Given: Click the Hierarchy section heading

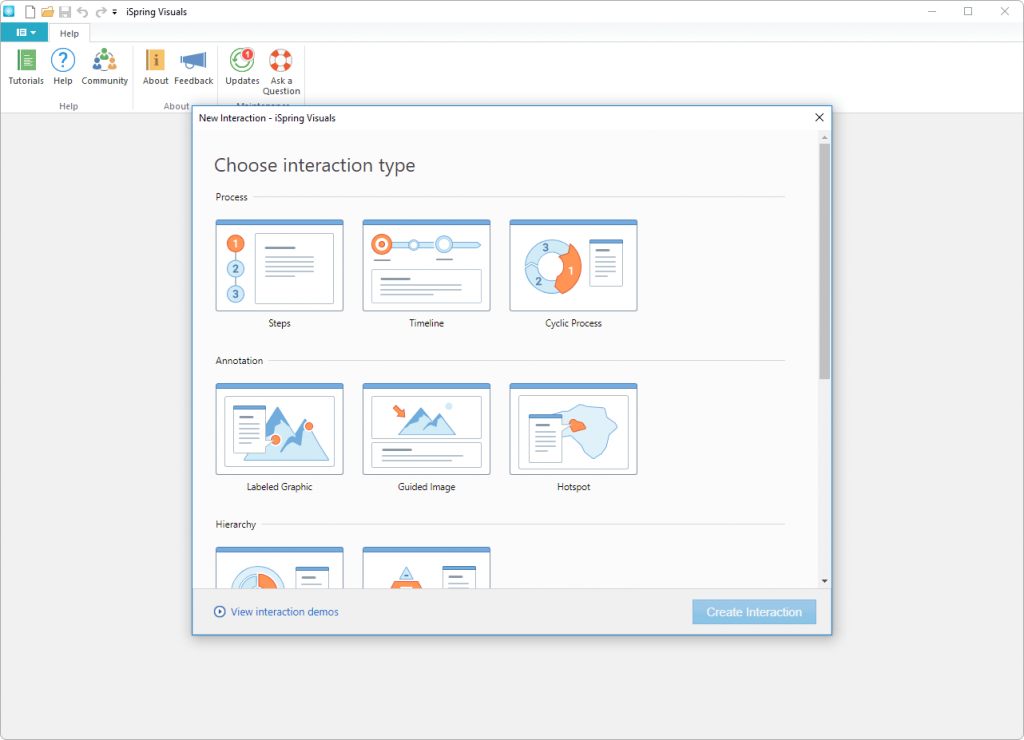Looking at the screenshot, I should click(x=236, y=524).
